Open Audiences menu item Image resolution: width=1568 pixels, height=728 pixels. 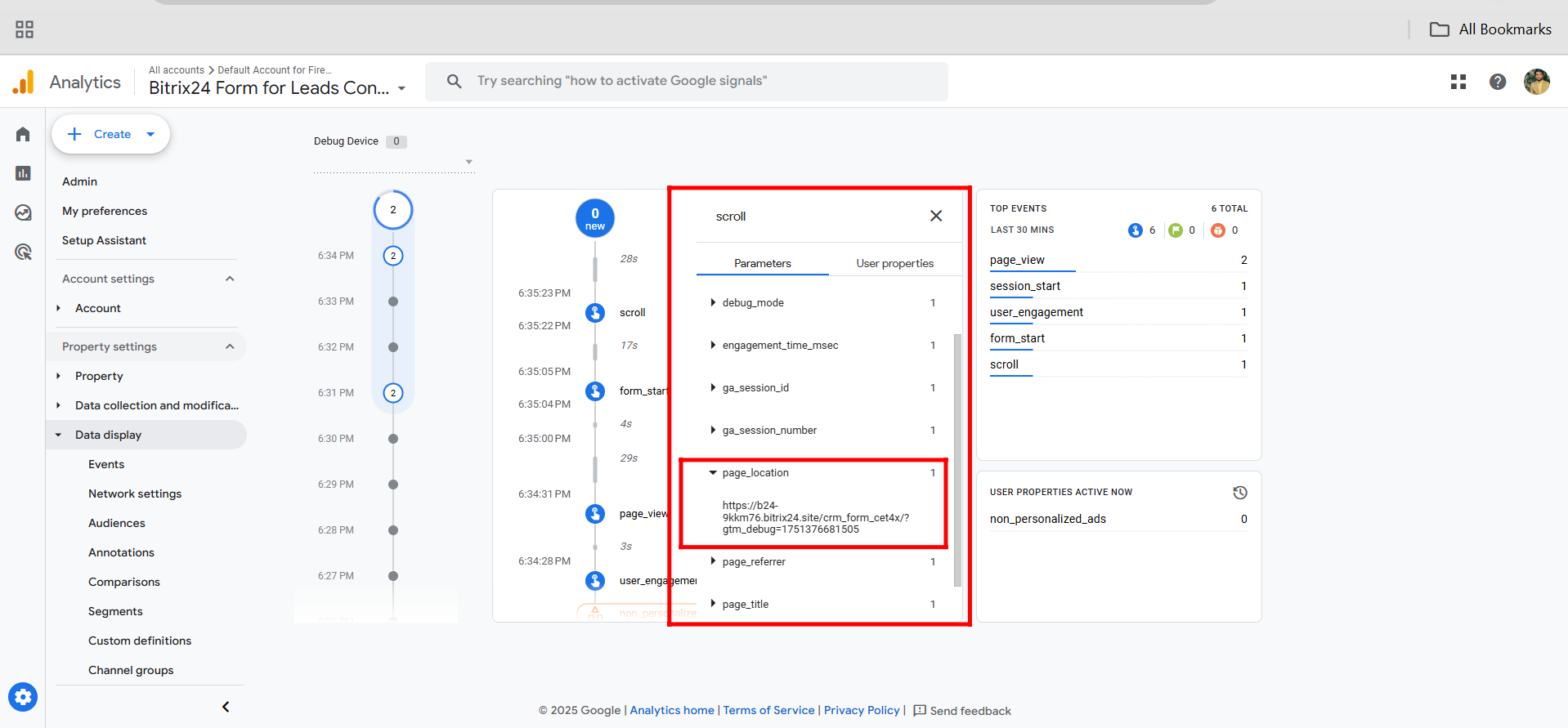[117, 523]
